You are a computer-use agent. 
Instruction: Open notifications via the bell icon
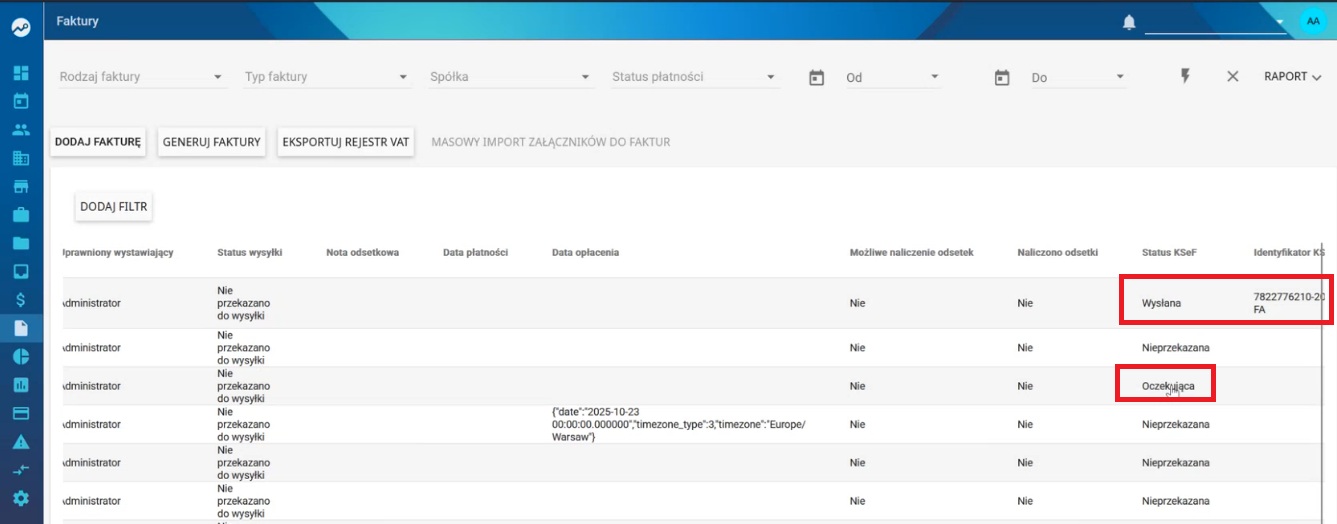click(1129, 22)
